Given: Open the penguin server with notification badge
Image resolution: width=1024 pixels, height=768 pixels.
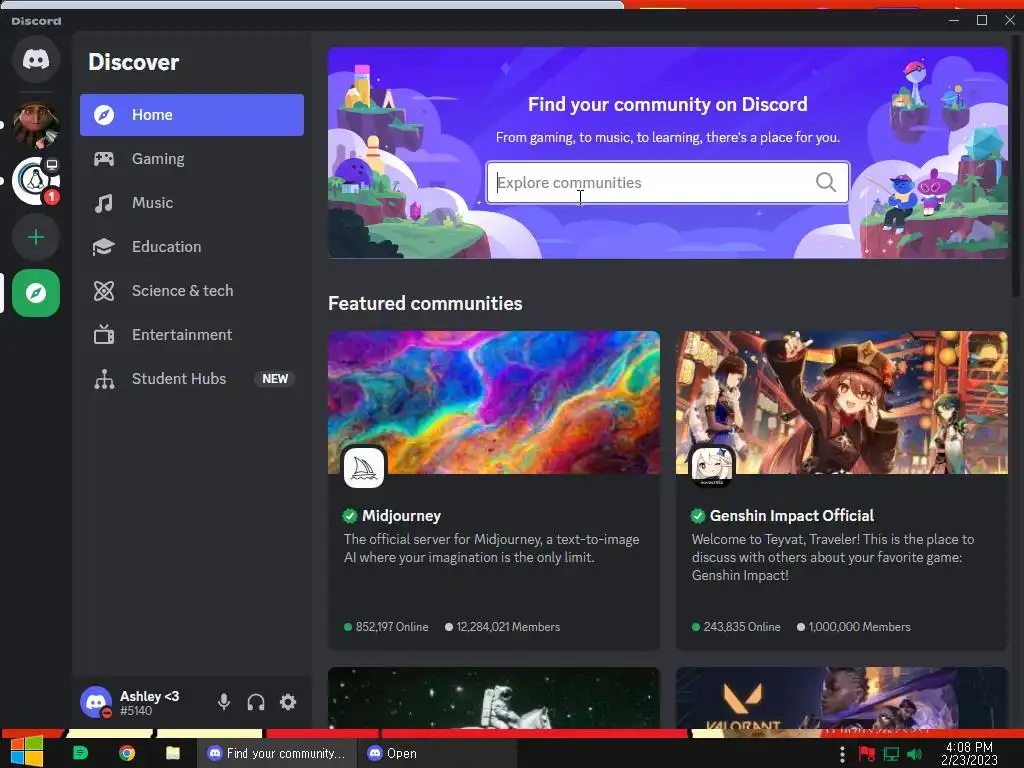Looking at the screenshot, I should [x=36, y=181].
